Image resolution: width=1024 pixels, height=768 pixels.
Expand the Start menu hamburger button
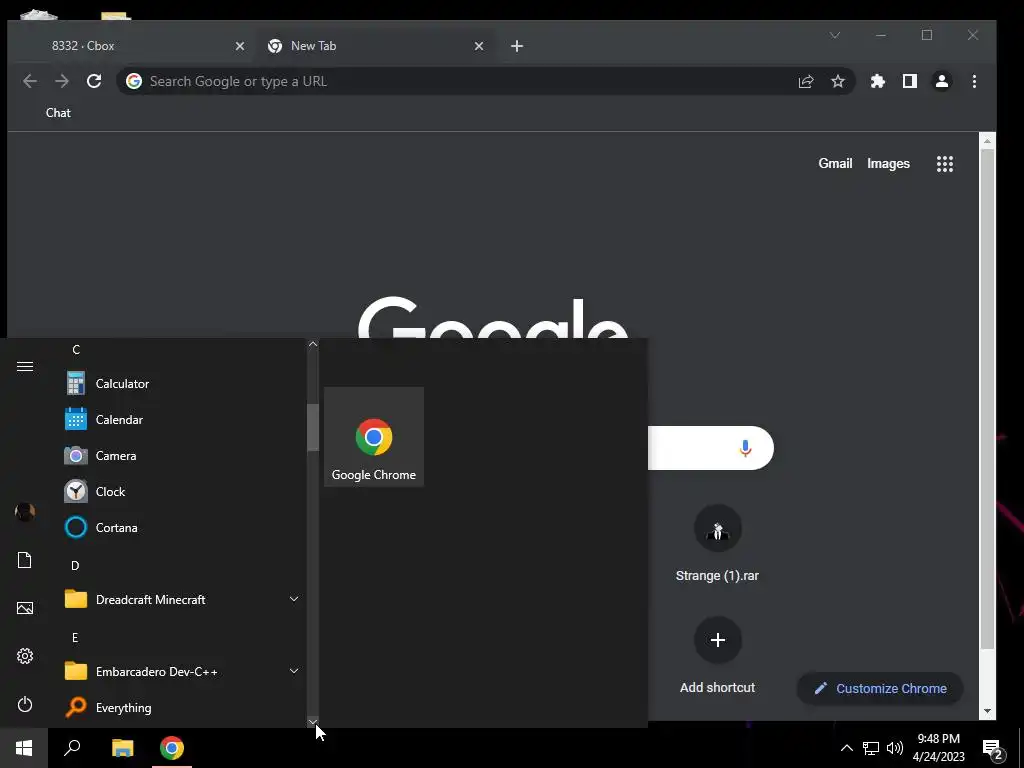coord(25,366)
